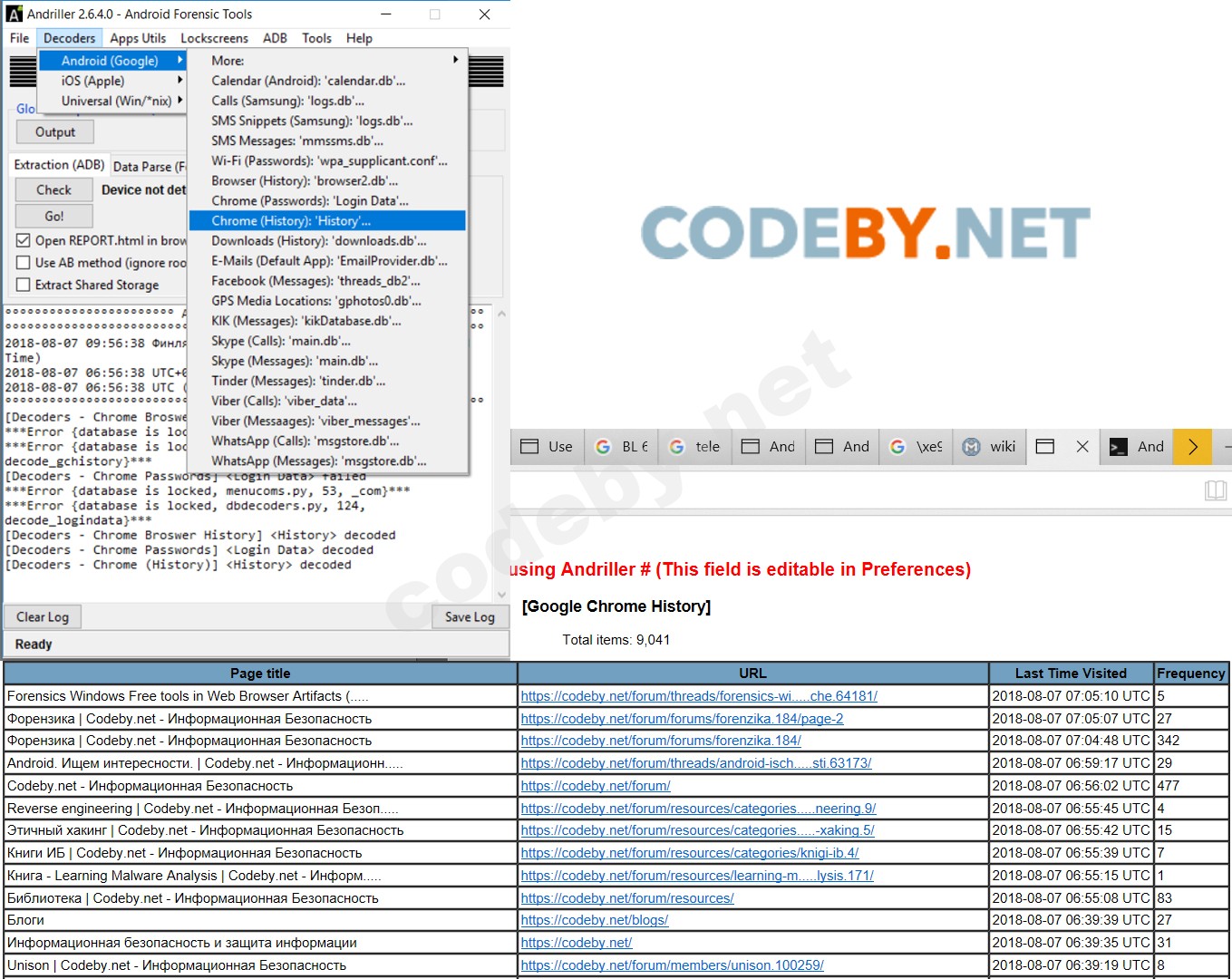Click the Andriller 'A' icon in the title bar
This screenshot has width=1232, height=979.
point(15,14)
